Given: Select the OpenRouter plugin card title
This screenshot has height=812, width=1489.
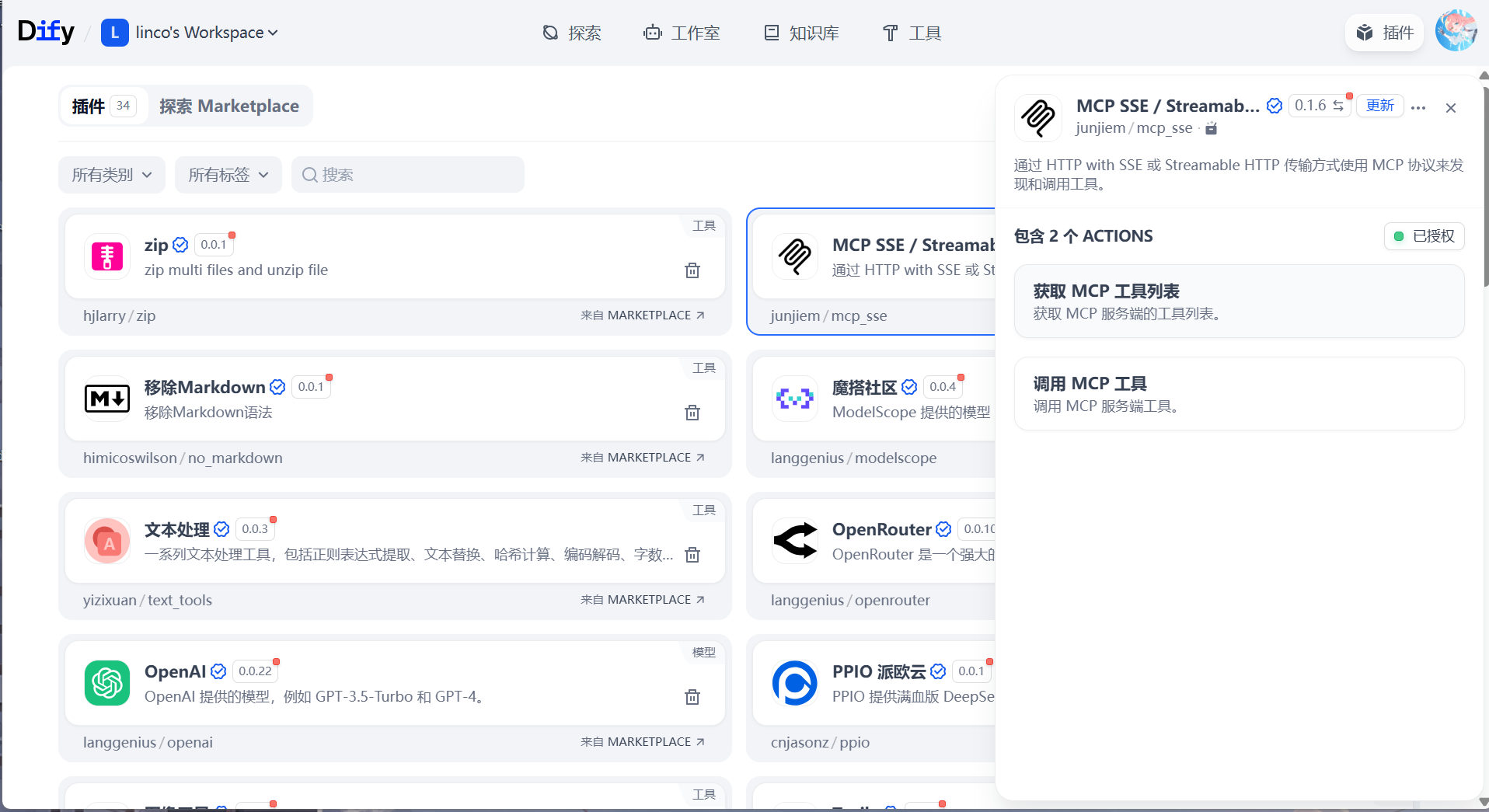Looking at the screenshot, I should tap(881, 529).
